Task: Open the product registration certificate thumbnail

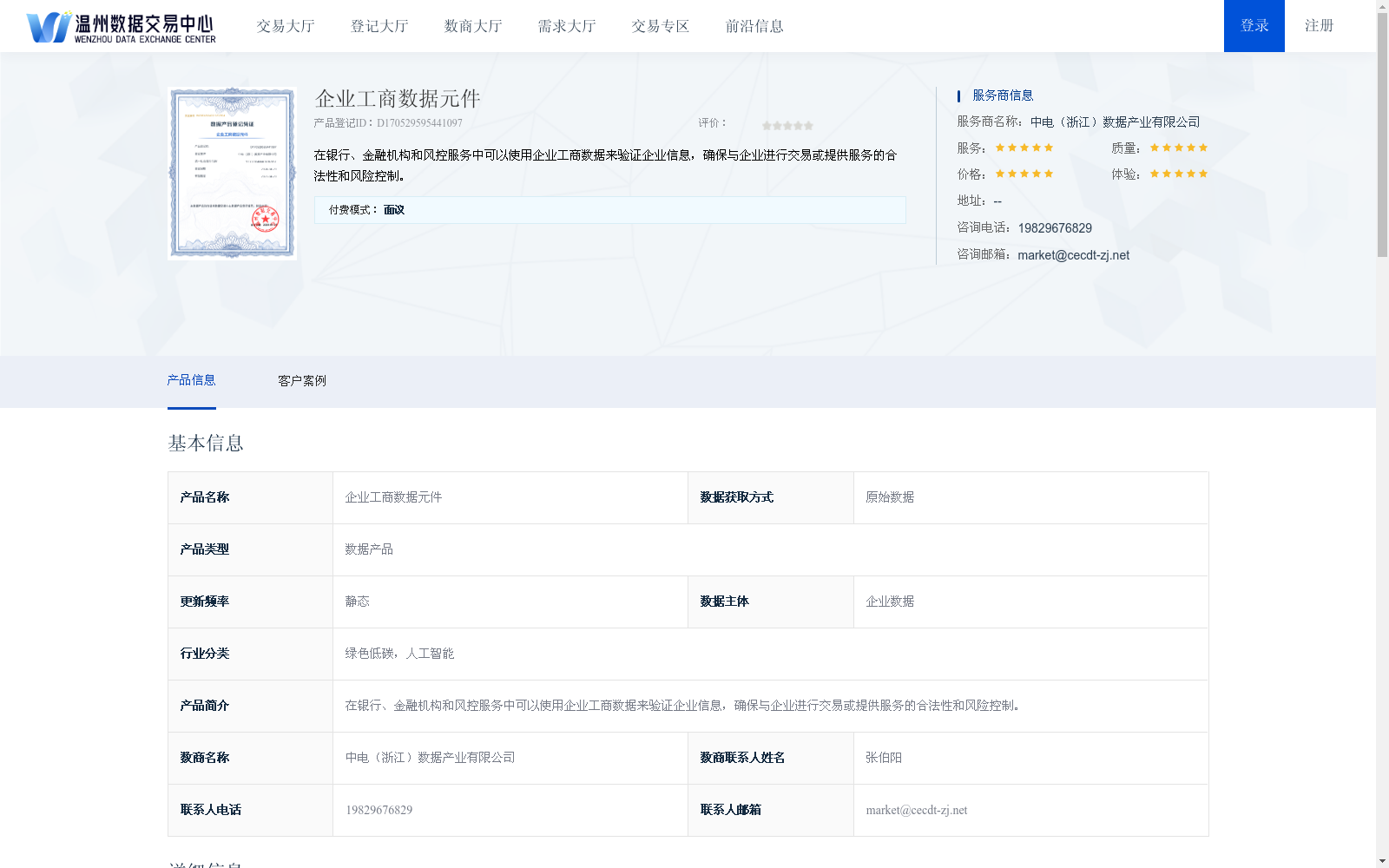Action: [232, 173]
